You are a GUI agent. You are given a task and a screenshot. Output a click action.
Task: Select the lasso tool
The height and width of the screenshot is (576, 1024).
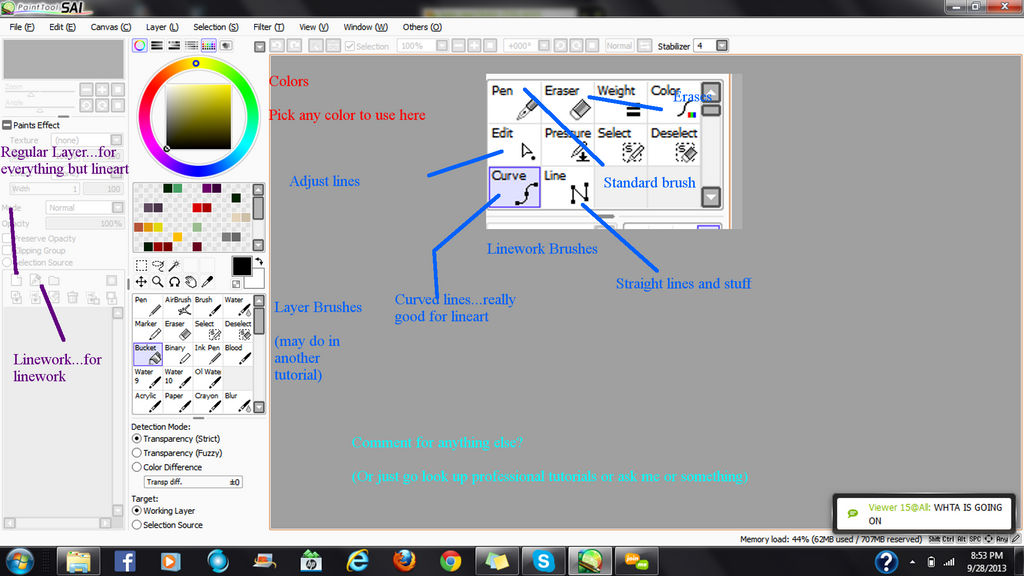click(157, 265)
